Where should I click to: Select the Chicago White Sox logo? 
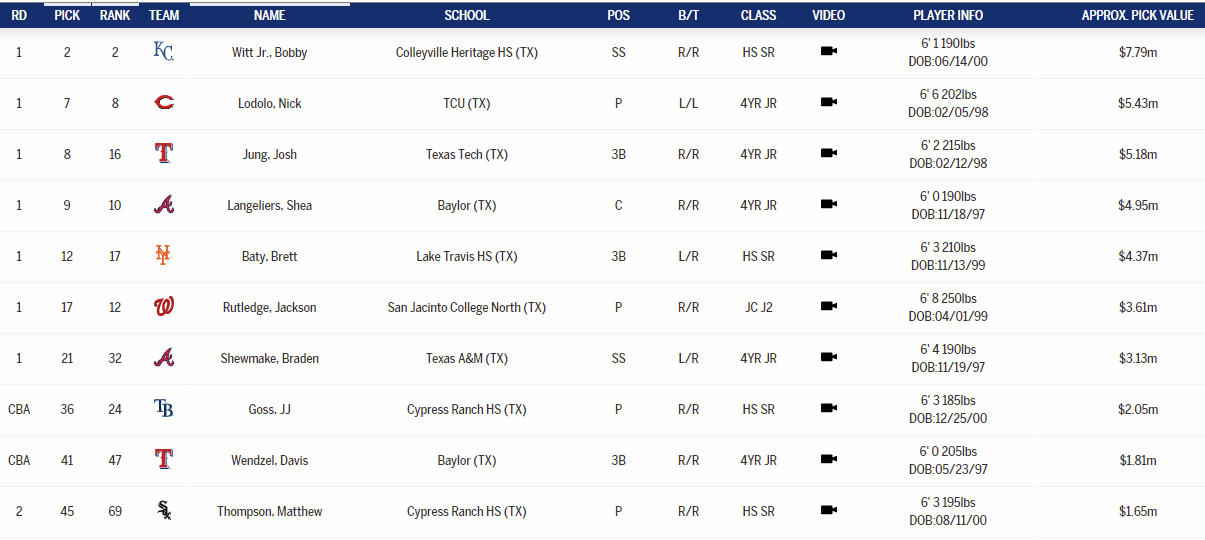pos(164,511)
